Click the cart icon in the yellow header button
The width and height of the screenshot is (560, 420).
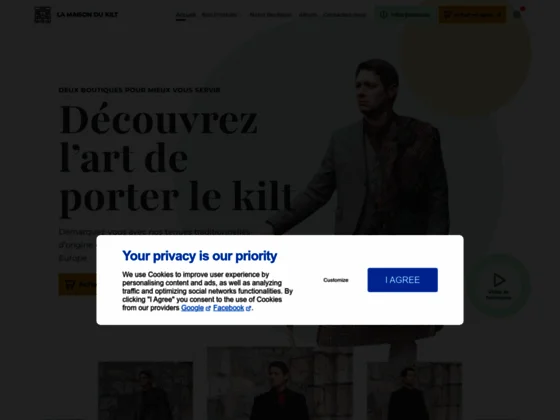pyautogui.click(x=447, y=15)
